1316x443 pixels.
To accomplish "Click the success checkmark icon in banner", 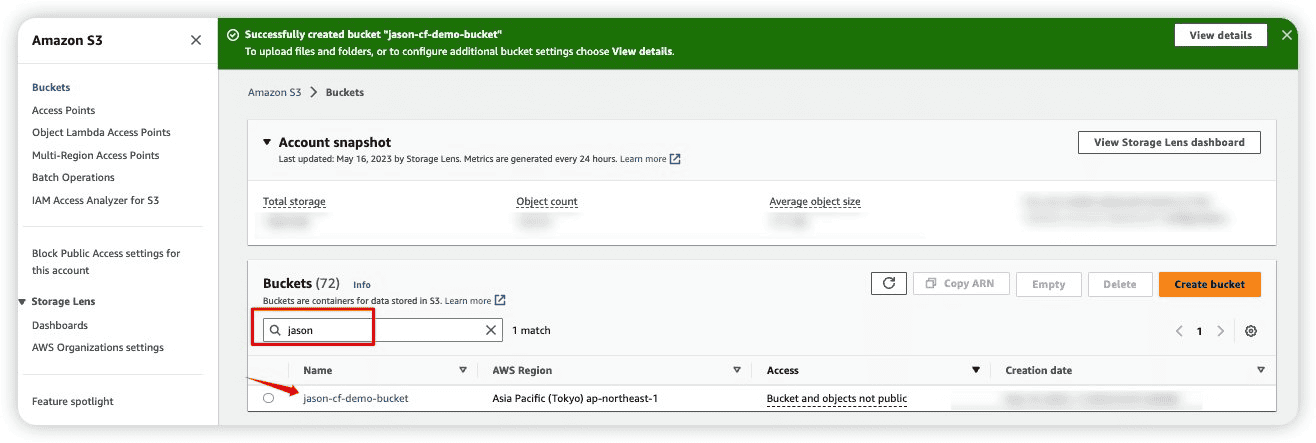I will 233,35.
